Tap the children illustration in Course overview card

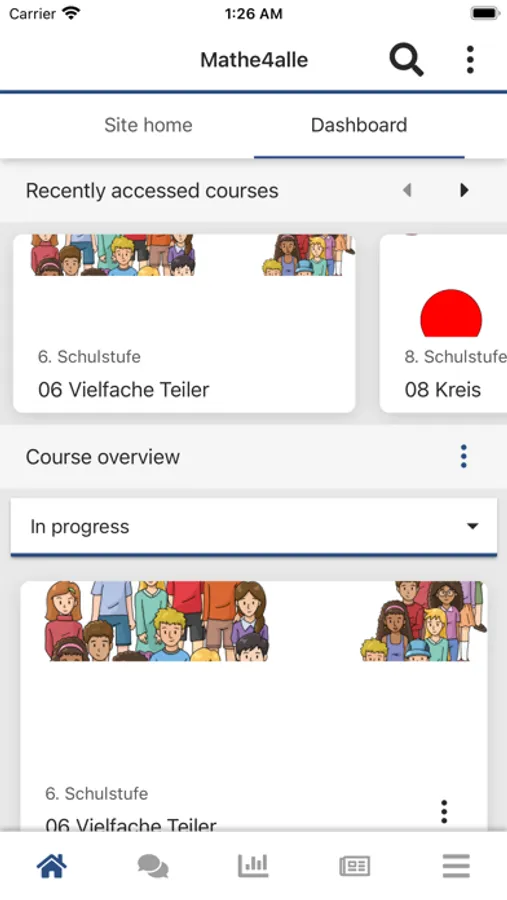coord(254,621)
